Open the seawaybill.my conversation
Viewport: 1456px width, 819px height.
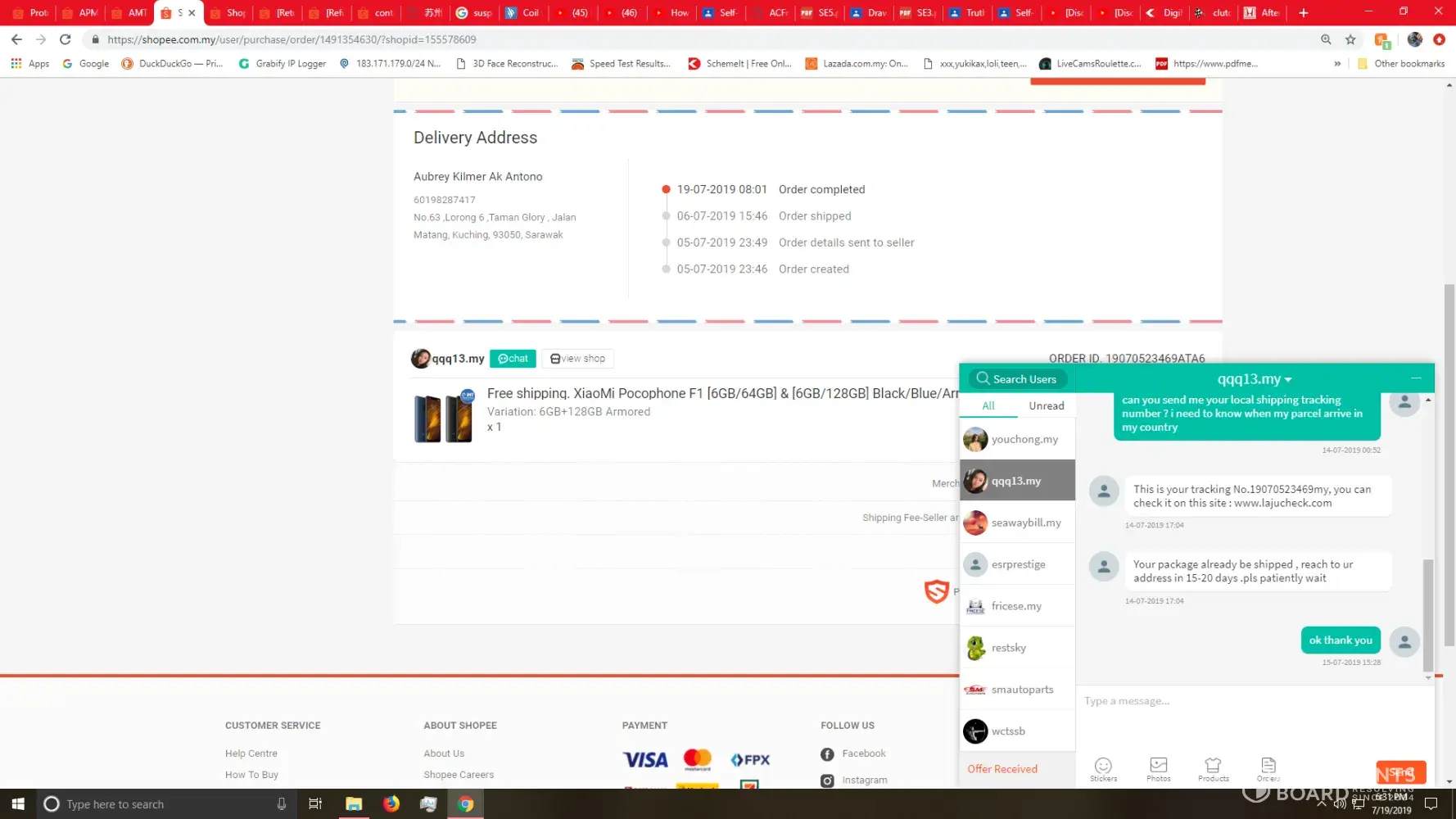pos(1017,523)
